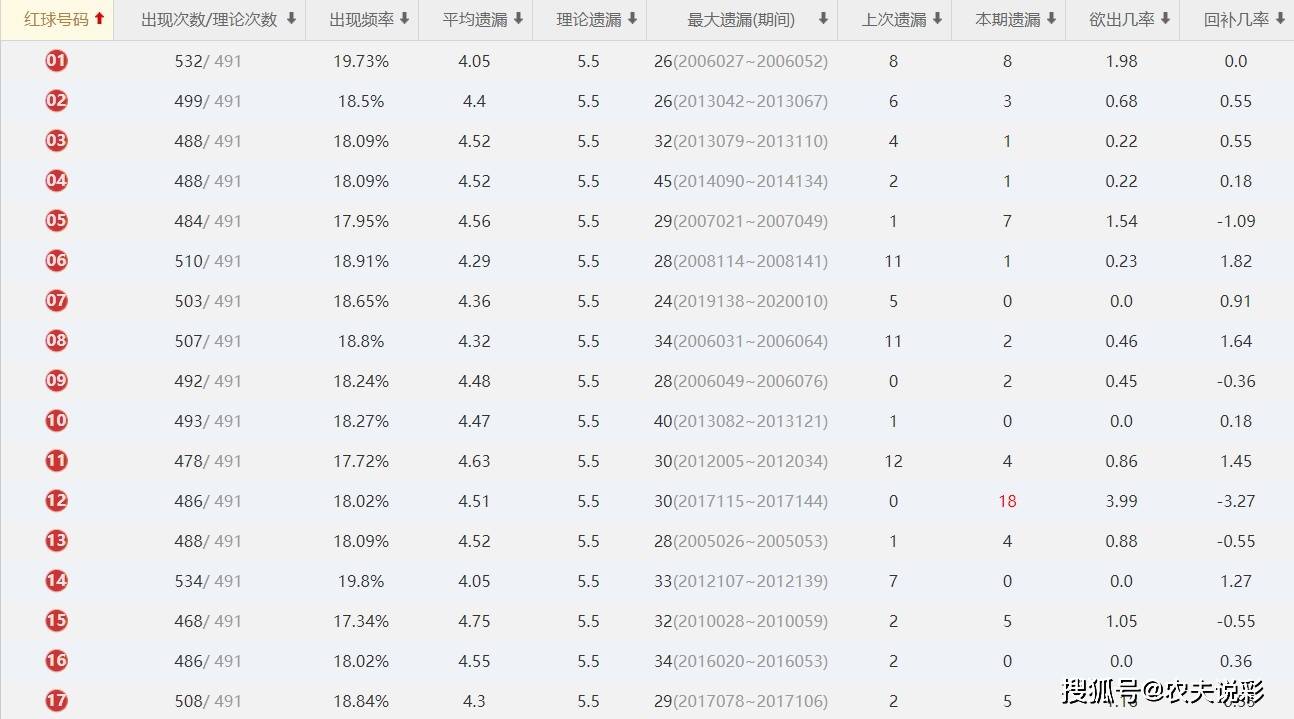The image size is (1294, 719).
Task: Select red ball 03 icon
Action: 56,141
